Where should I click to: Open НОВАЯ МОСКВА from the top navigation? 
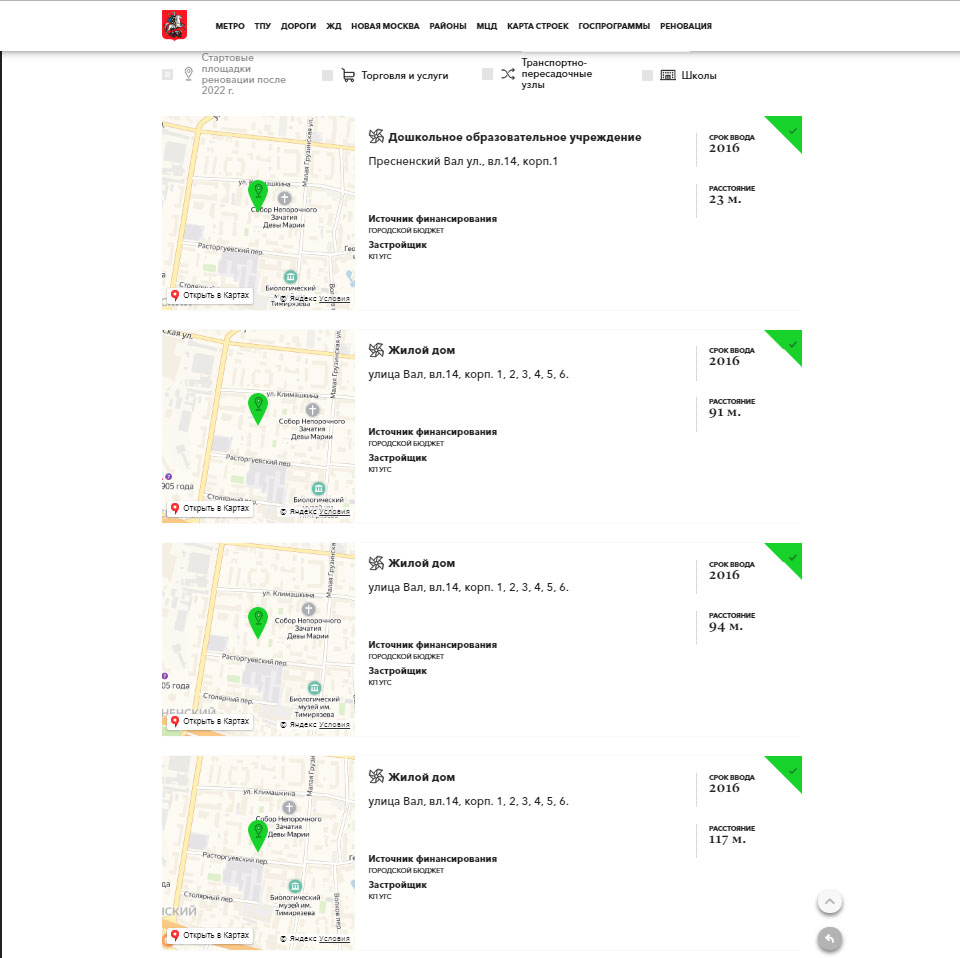pyautogui.click(x=385, y=26)
